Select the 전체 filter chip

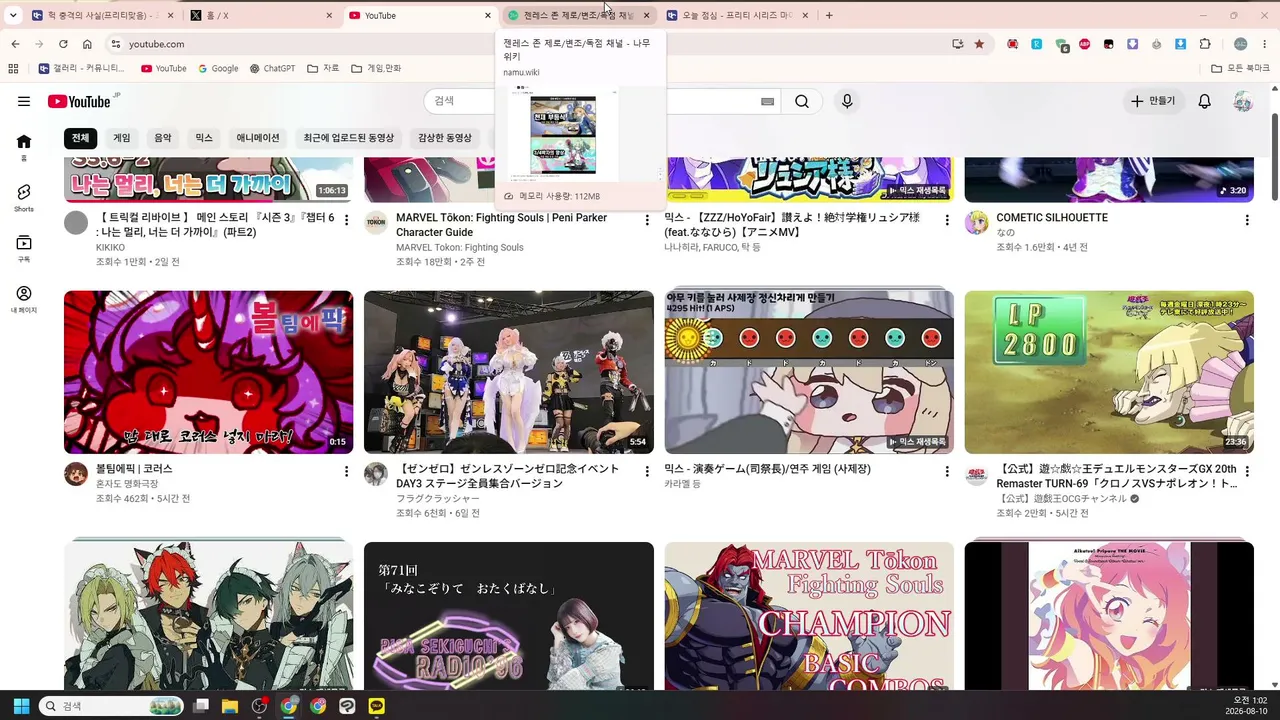pos(80,138)
